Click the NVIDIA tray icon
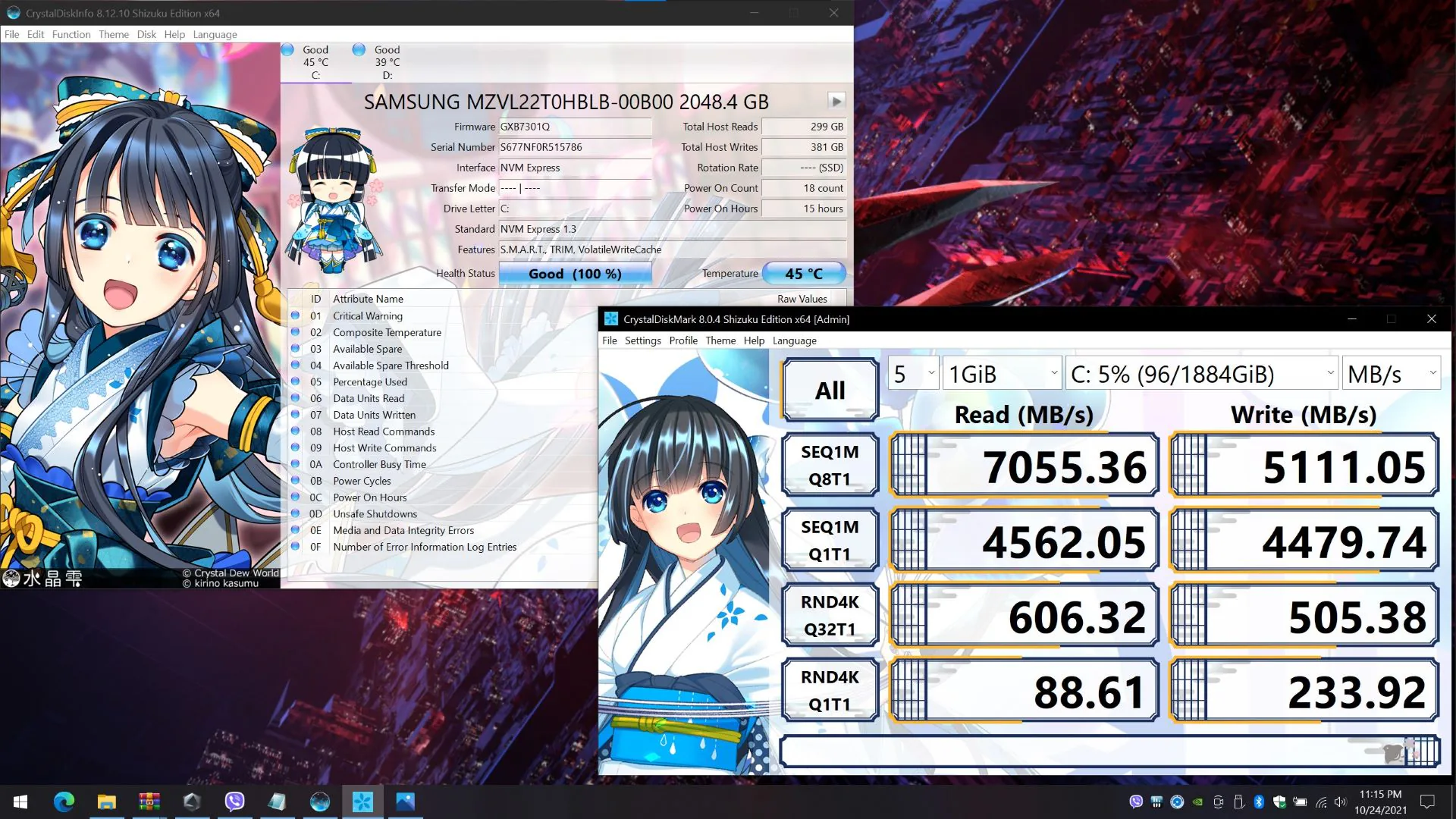1456x819 pixels. [1197, 802]
